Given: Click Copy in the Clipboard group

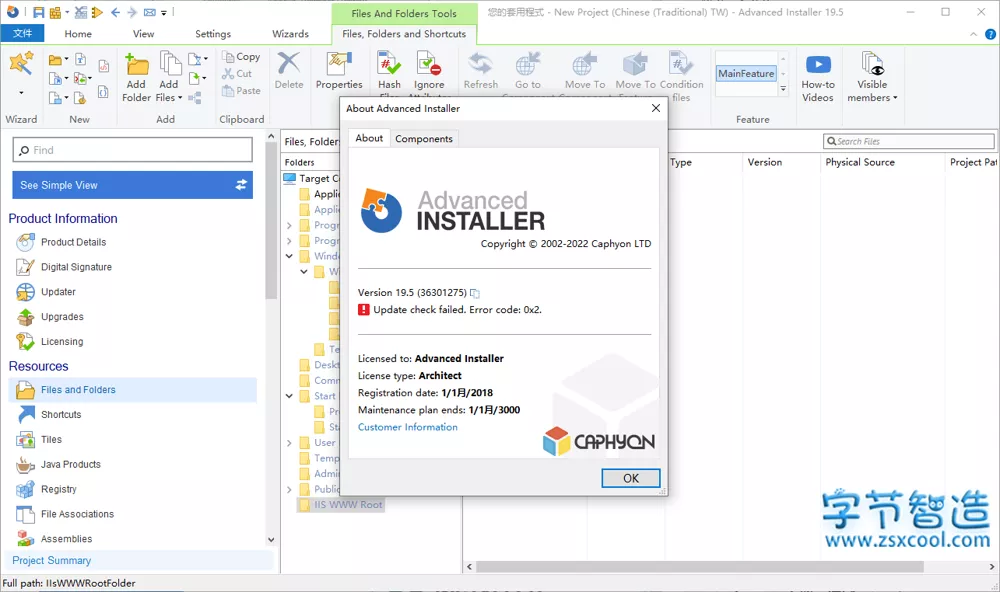Looking at the screenshot, I should click(x=241, y=57).
